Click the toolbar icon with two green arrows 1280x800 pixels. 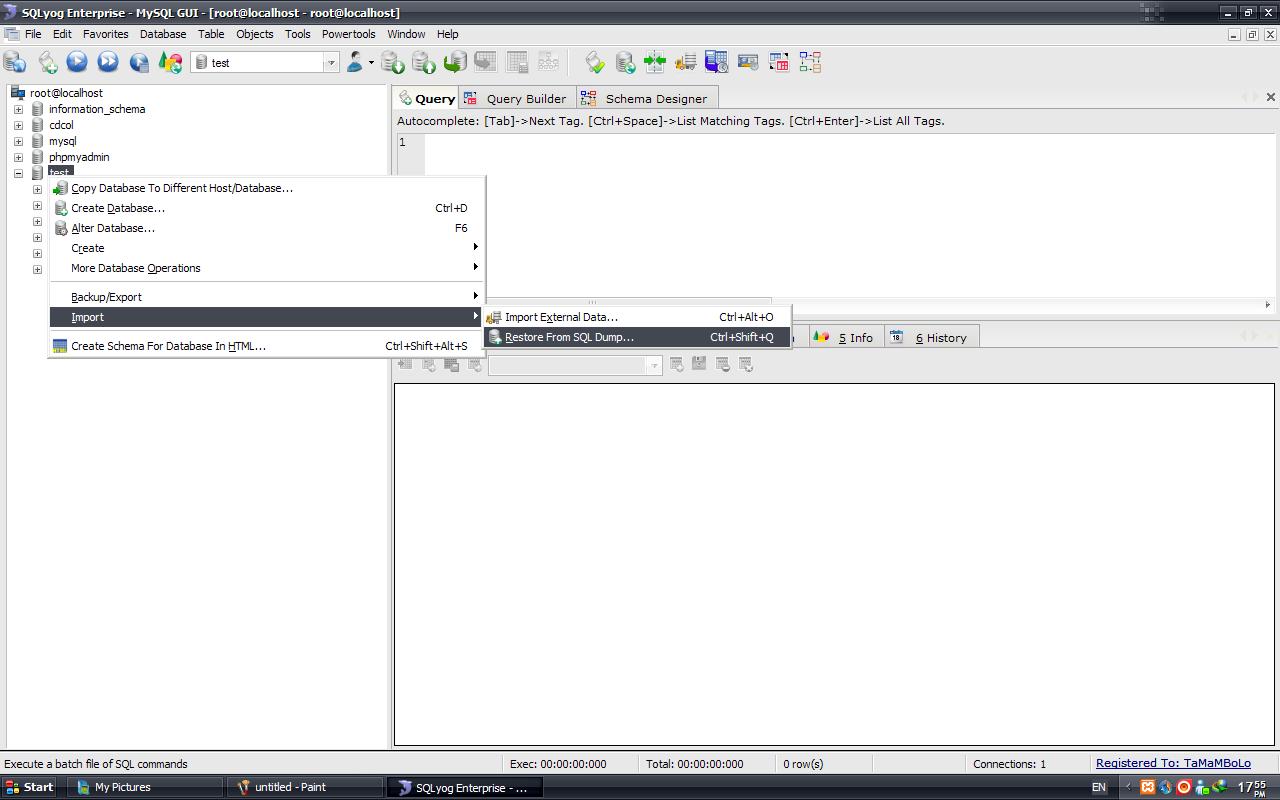(655, 62)
